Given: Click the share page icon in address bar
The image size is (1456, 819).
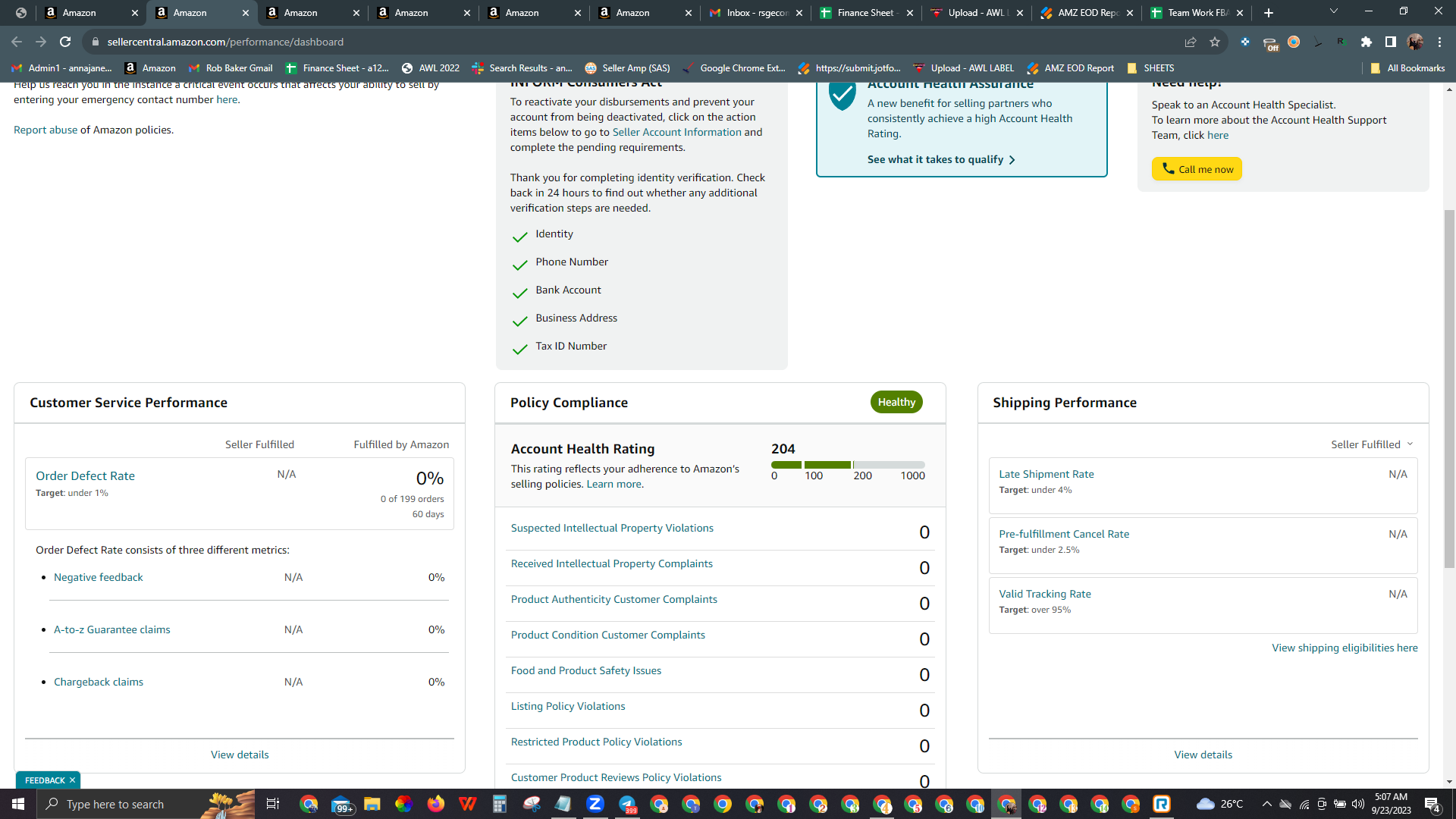Looking at the screenshot, I should coord(1191,42).
